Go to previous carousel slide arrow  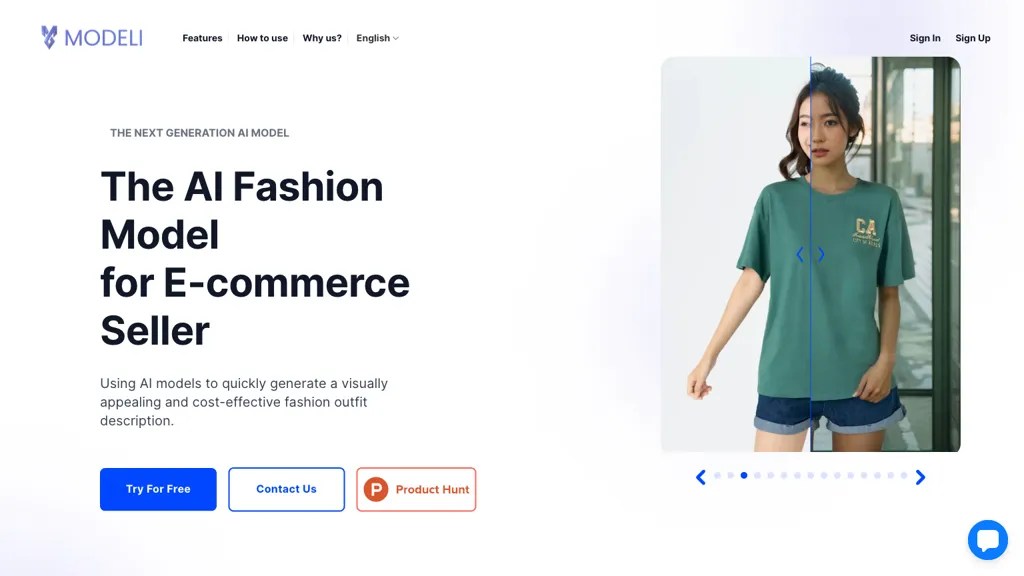(x=701, y=477)
